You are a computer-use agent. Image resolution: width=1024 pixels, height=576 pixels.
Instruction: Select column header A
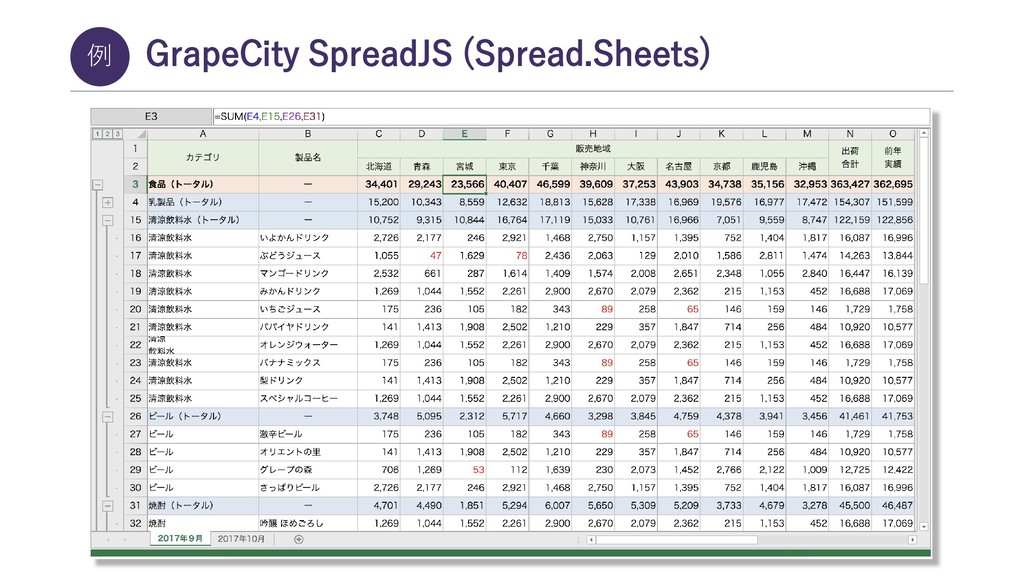203,134
